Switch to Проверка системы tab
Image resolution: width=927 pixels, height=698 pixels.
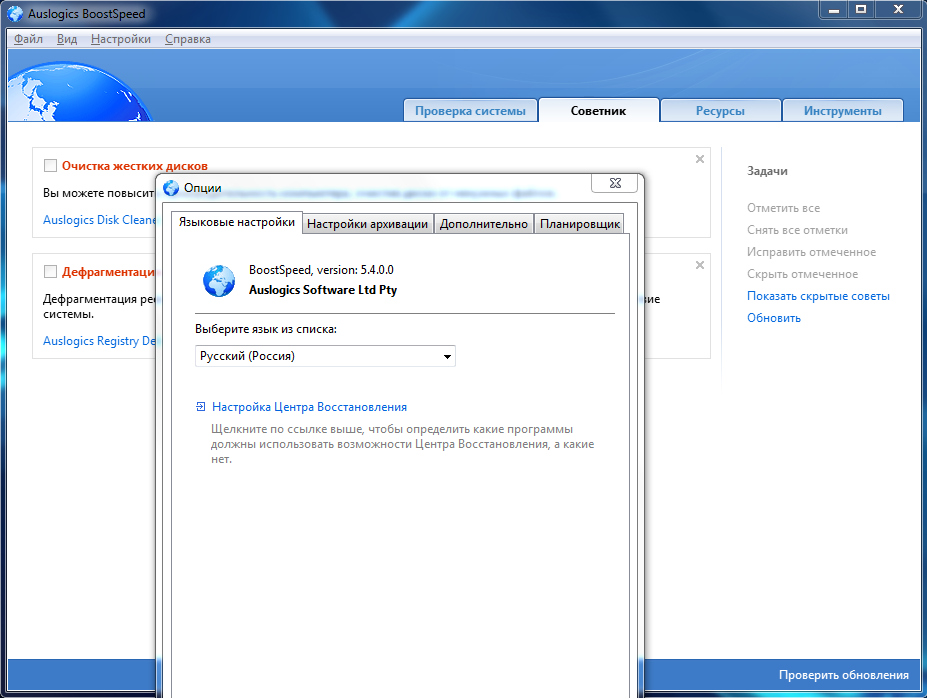pyautogui.click(x=470, y=111)
